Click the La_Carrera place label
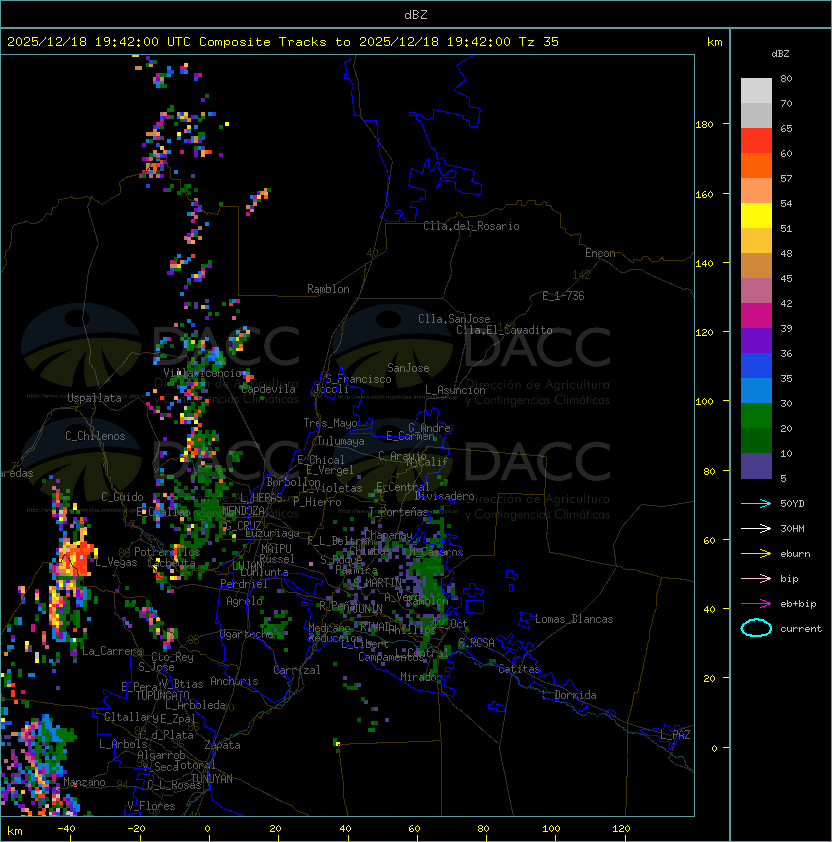 113,651
